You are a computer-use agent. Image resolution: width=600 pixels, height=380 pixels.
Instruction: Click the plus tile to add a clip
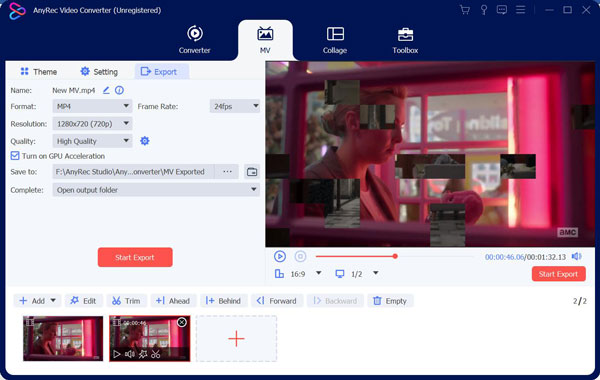click(x=236, y=338)
